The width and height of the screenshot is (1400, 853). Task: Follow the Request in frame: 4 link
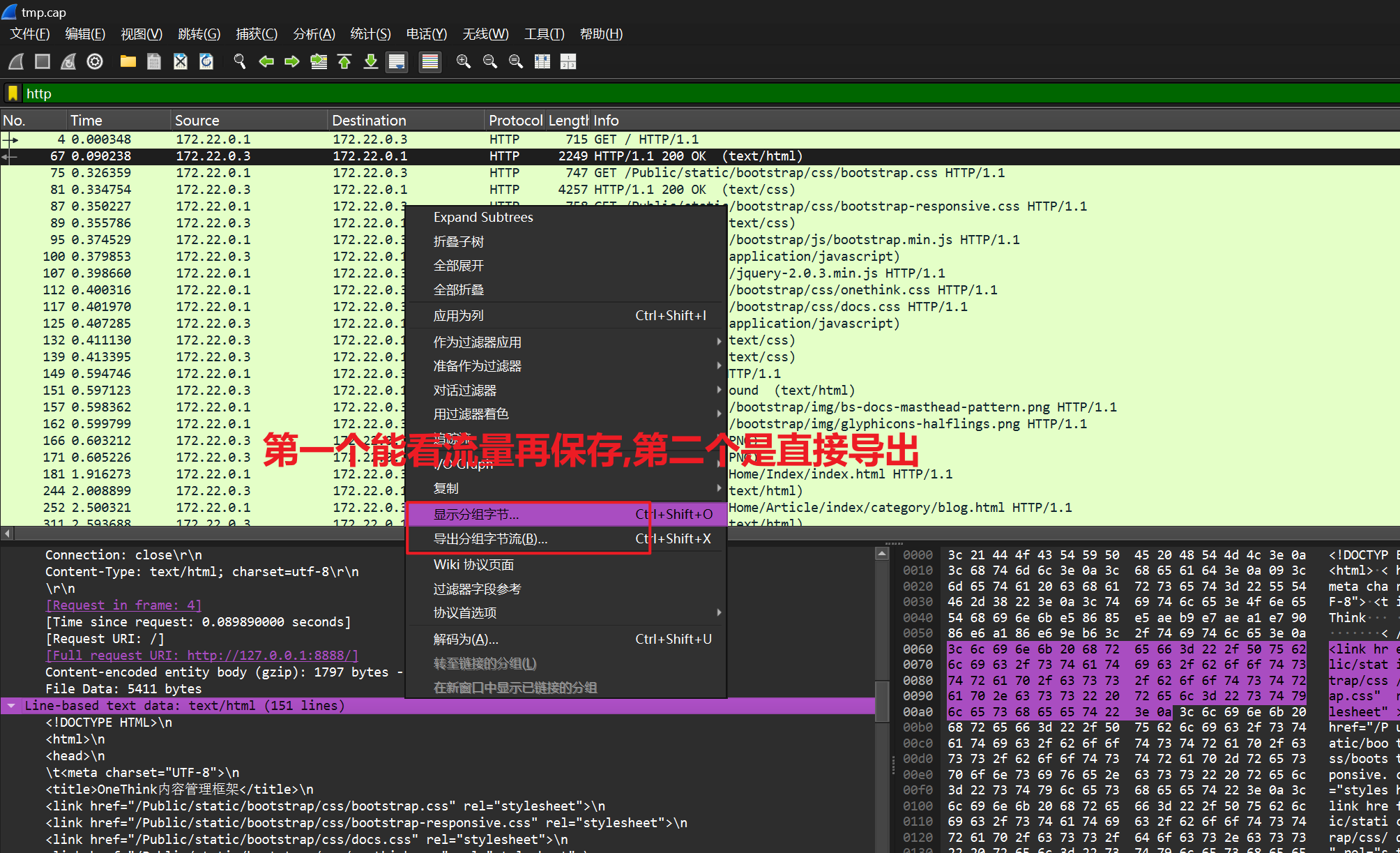point(123,605)
